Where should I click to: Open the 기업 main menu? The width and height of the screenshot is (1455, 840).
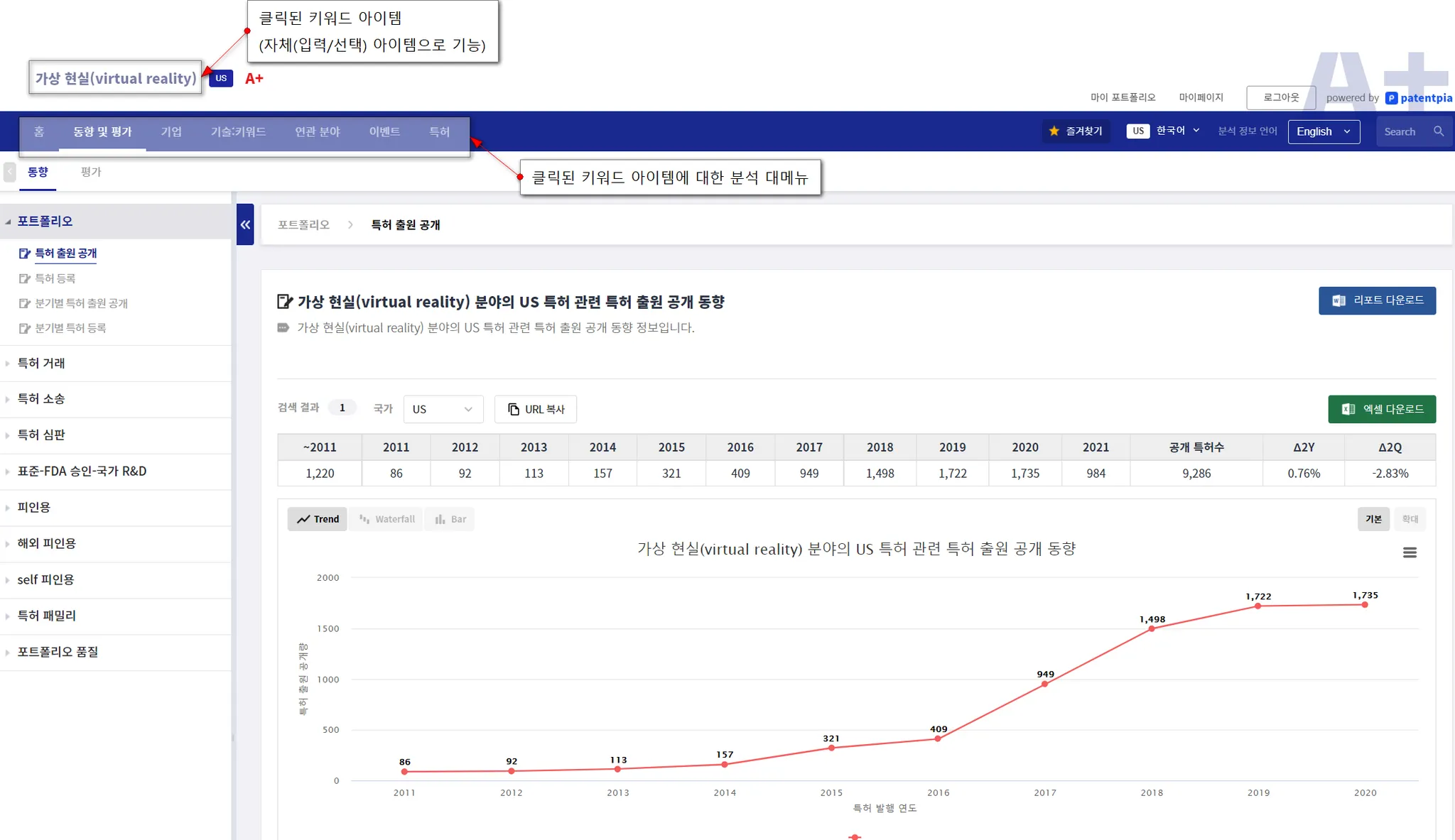(171, 132)
